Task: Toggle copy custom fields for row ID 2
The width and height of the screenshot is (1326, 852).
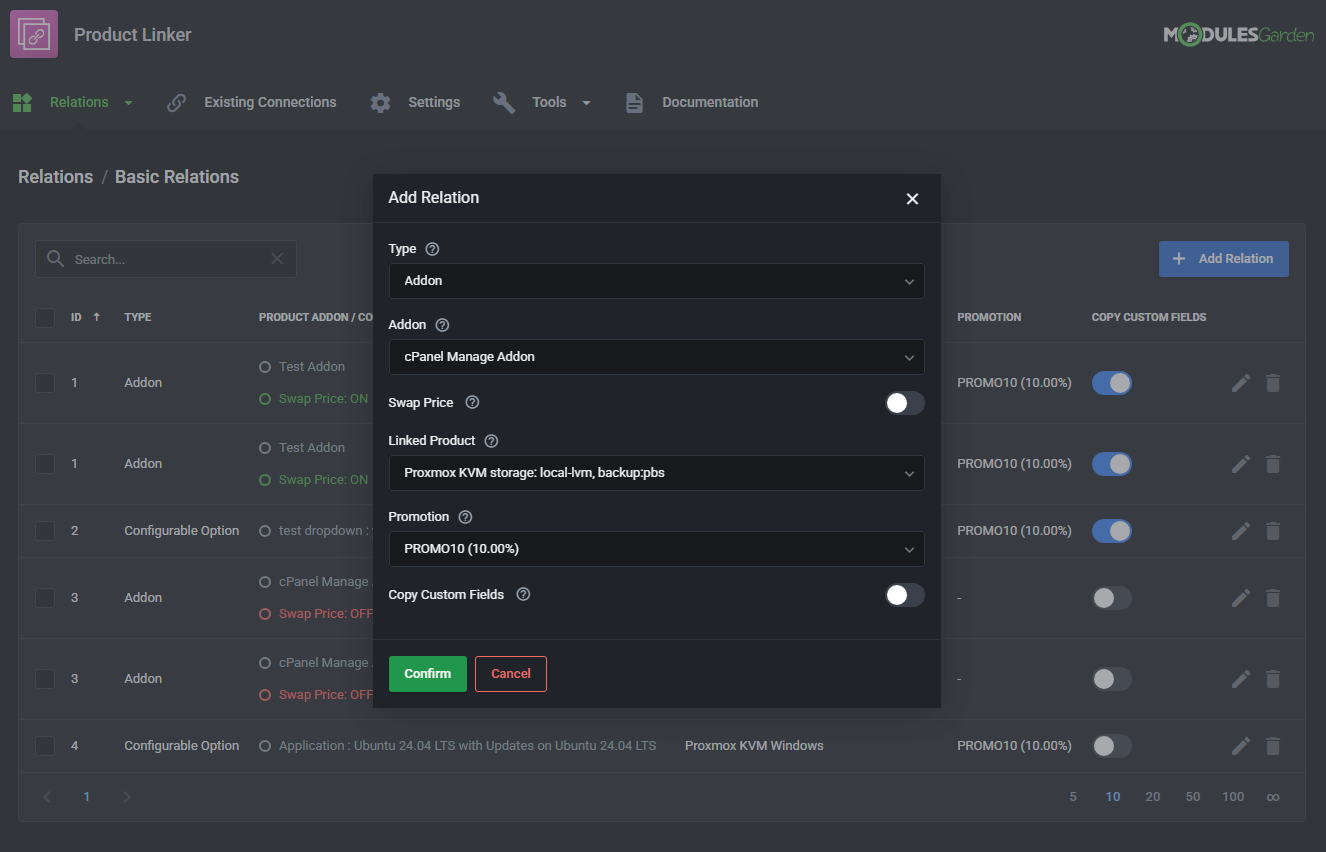Action: click(1112, 531)
